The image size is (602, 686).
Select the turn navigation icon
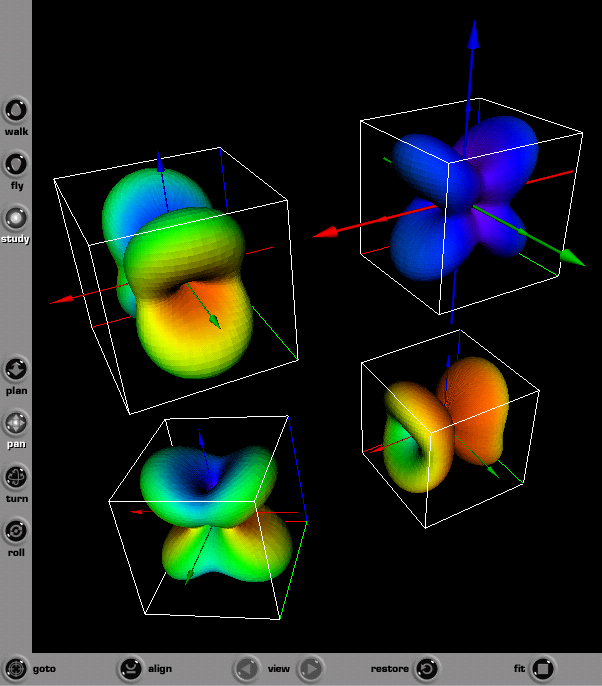(x=16, y=477)
